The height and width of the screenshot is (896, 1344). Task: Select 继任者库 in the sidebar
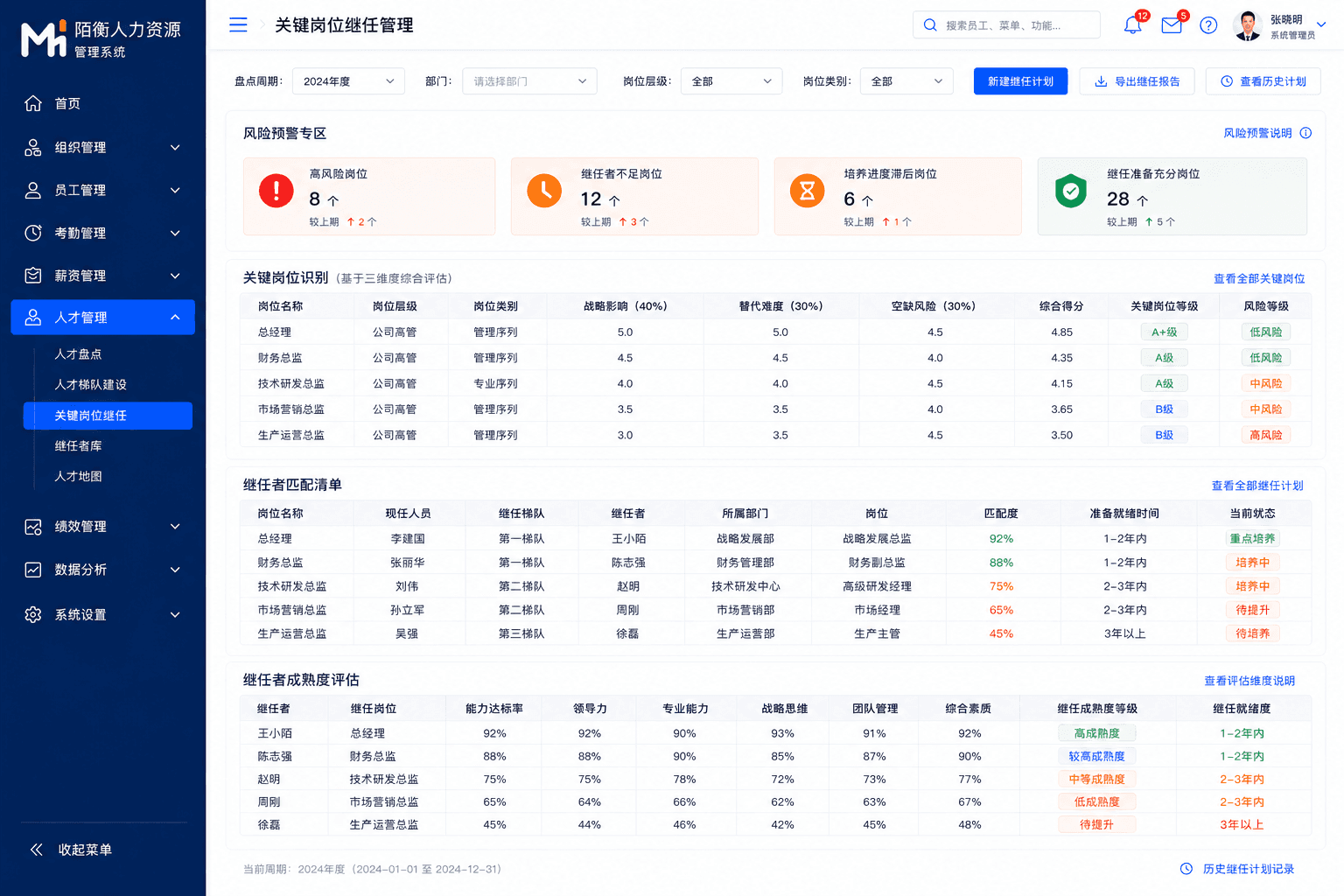(x=79, y=446)
